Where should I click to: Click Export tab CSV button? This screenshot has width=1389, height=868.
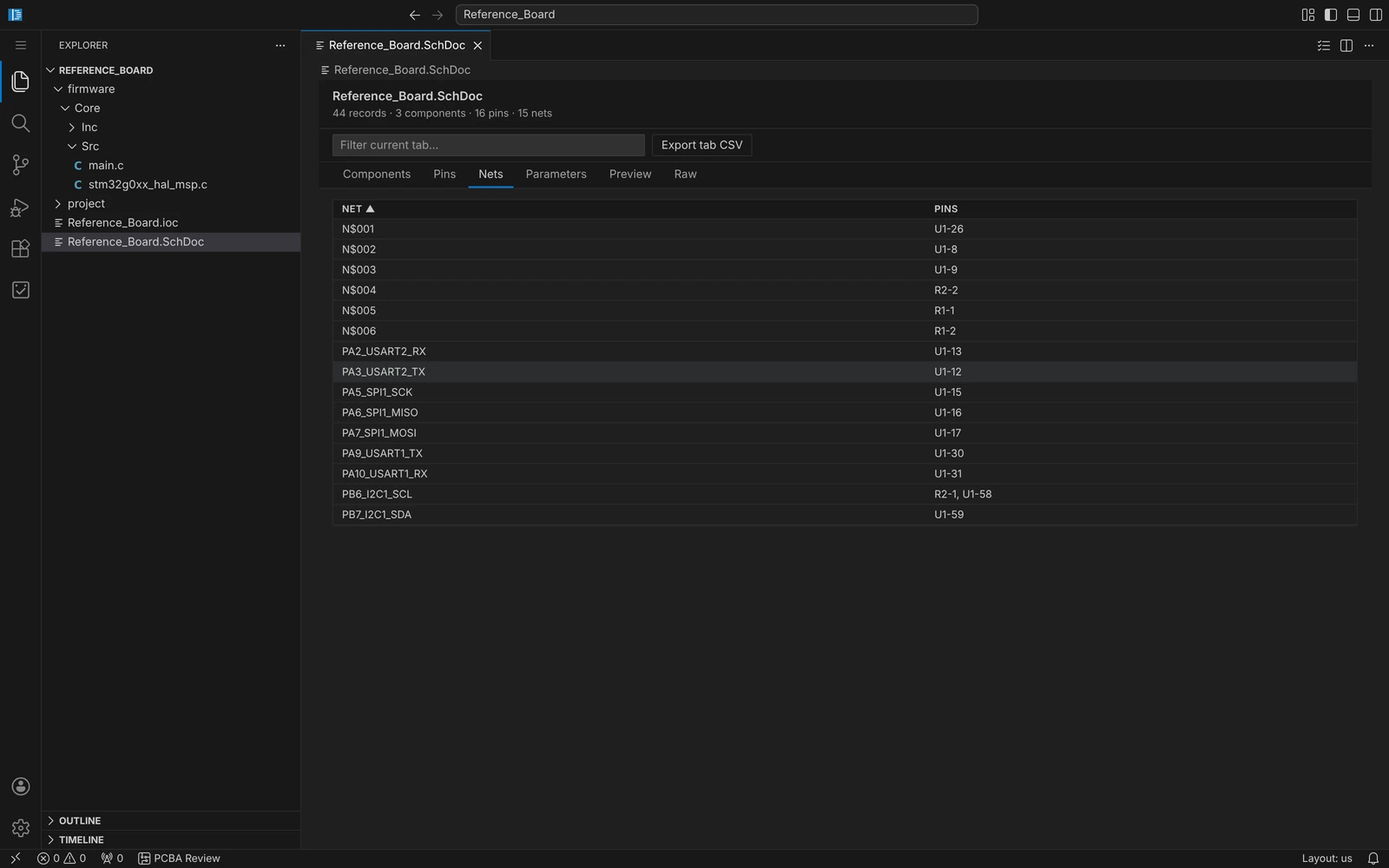coord(701,145)
